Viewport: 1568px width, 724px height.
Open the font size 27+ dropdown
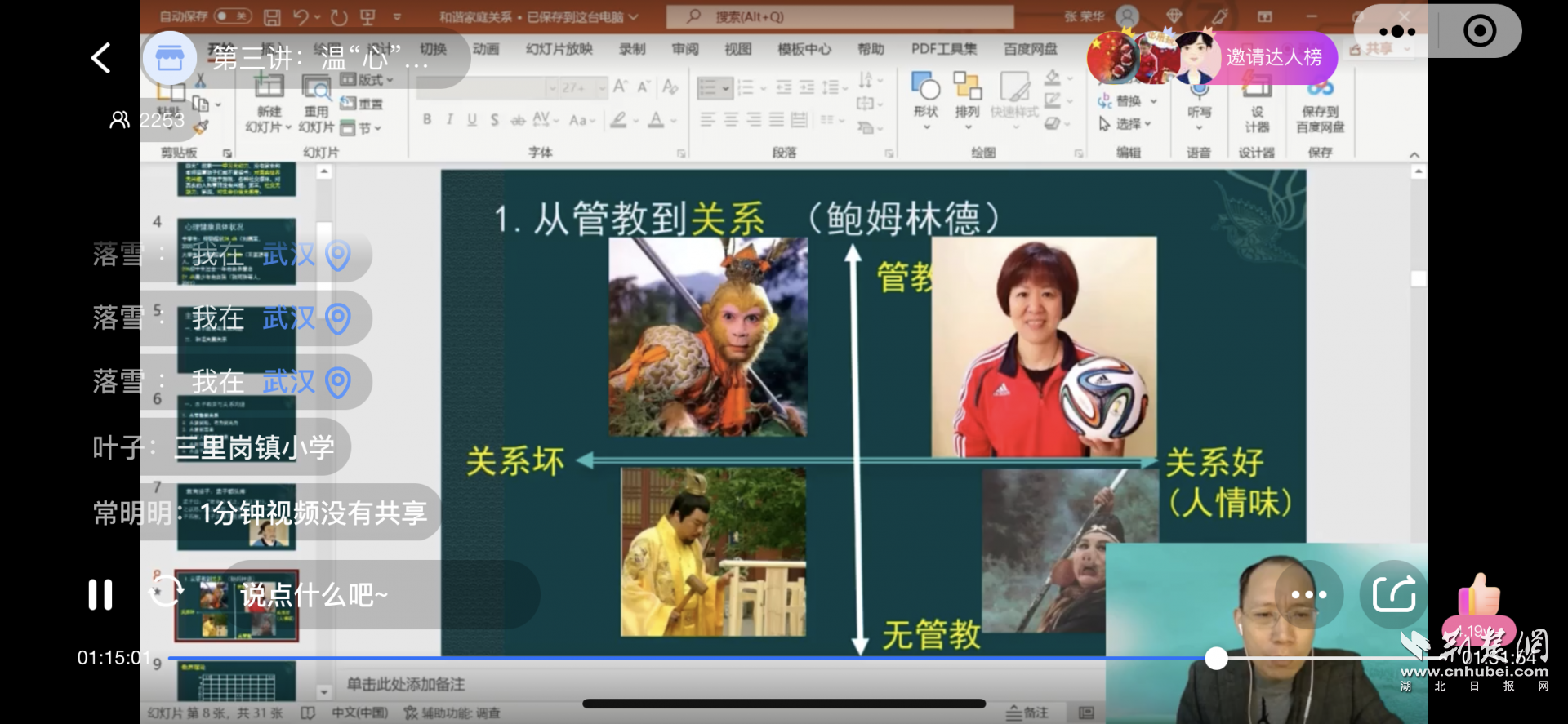click(x=602, y=87)
